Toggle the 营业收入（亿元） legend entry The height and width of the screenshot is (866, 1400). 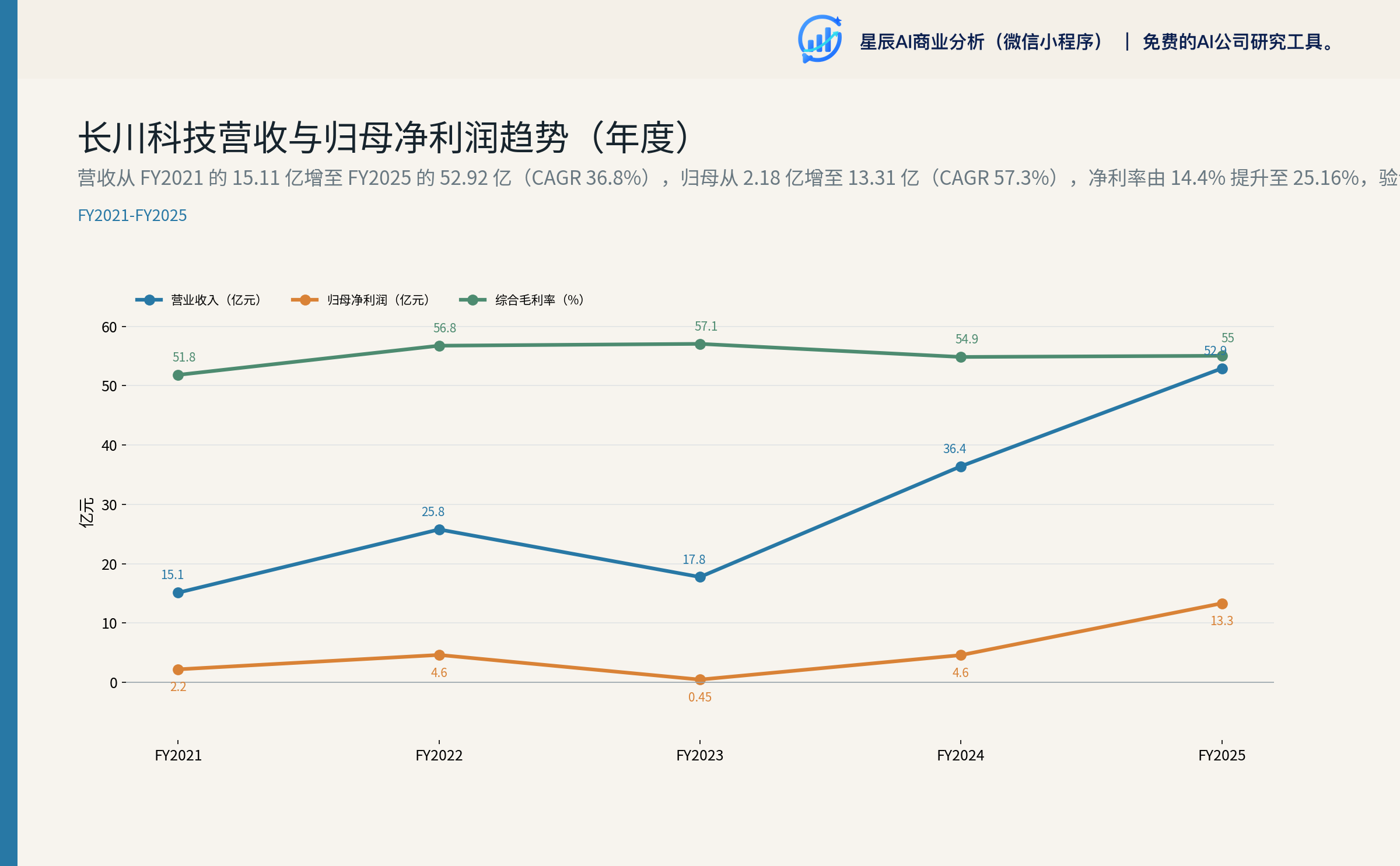point(198,300)
